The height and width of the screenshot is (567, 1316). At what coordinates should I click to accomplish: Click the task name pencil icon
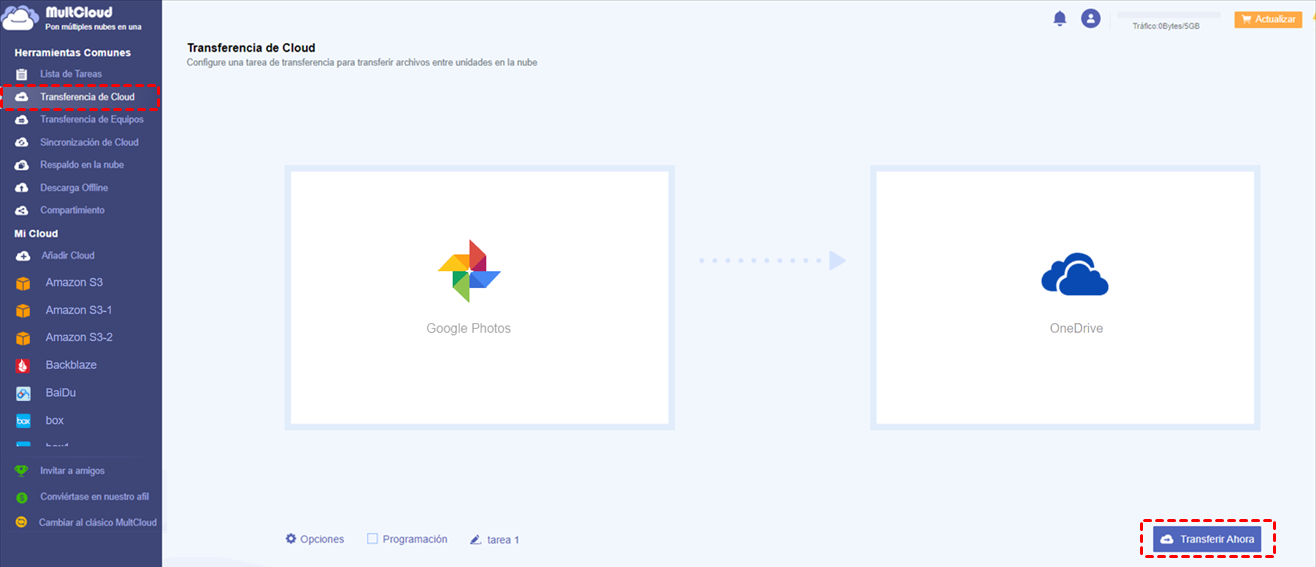click(x=476, y=539)
